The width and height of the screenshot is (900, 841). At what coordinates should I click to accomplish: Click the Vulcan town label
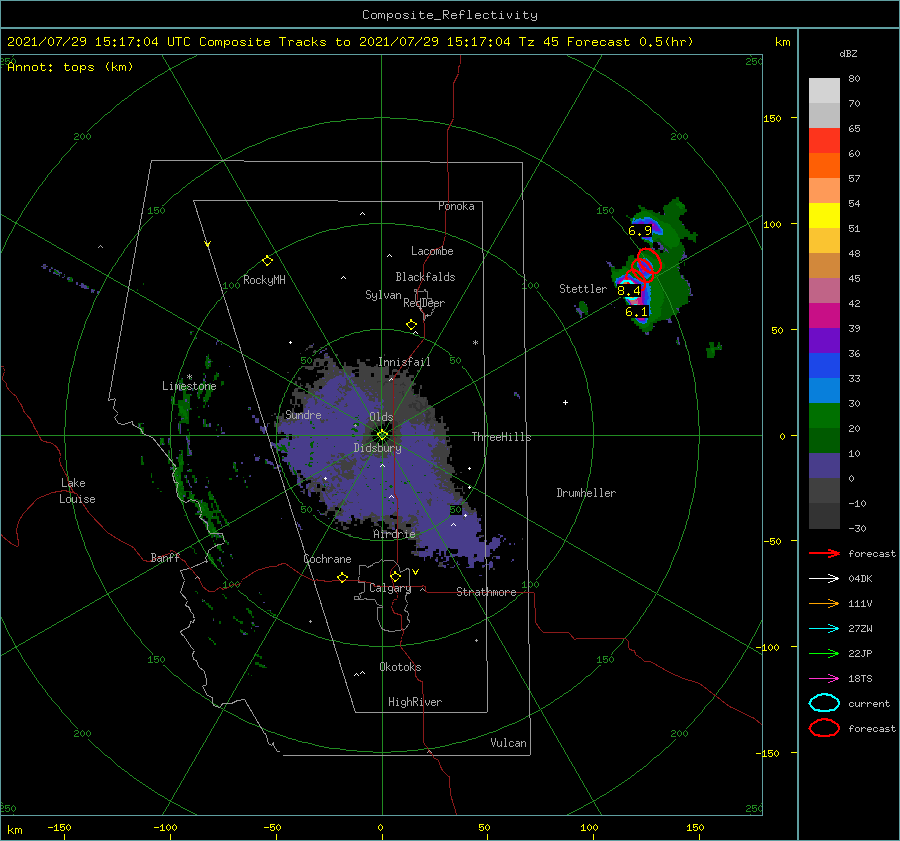click(509, 743)
